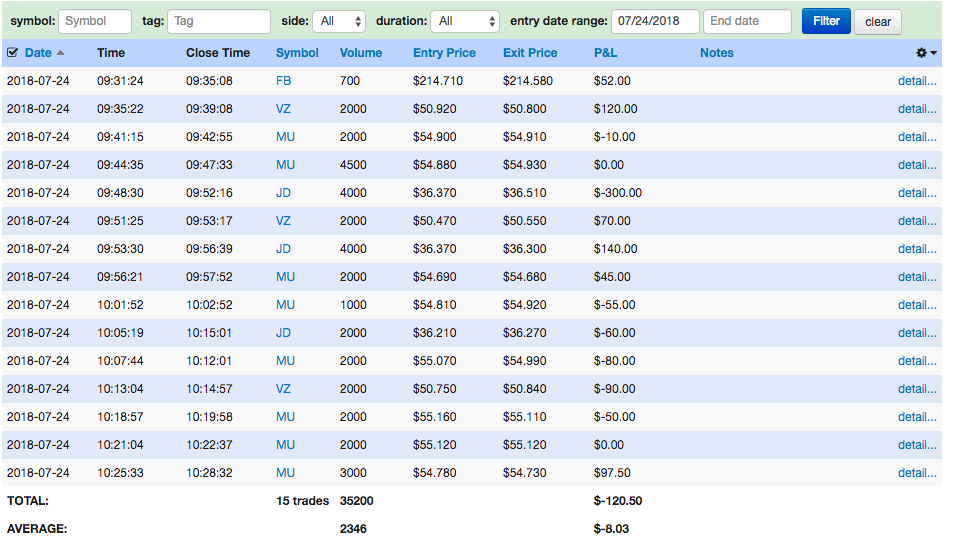The width and height of the screenshot is (956, 555).
Task: View detail for the MU trade at 09:41:15
Action: tap(917, 137)
